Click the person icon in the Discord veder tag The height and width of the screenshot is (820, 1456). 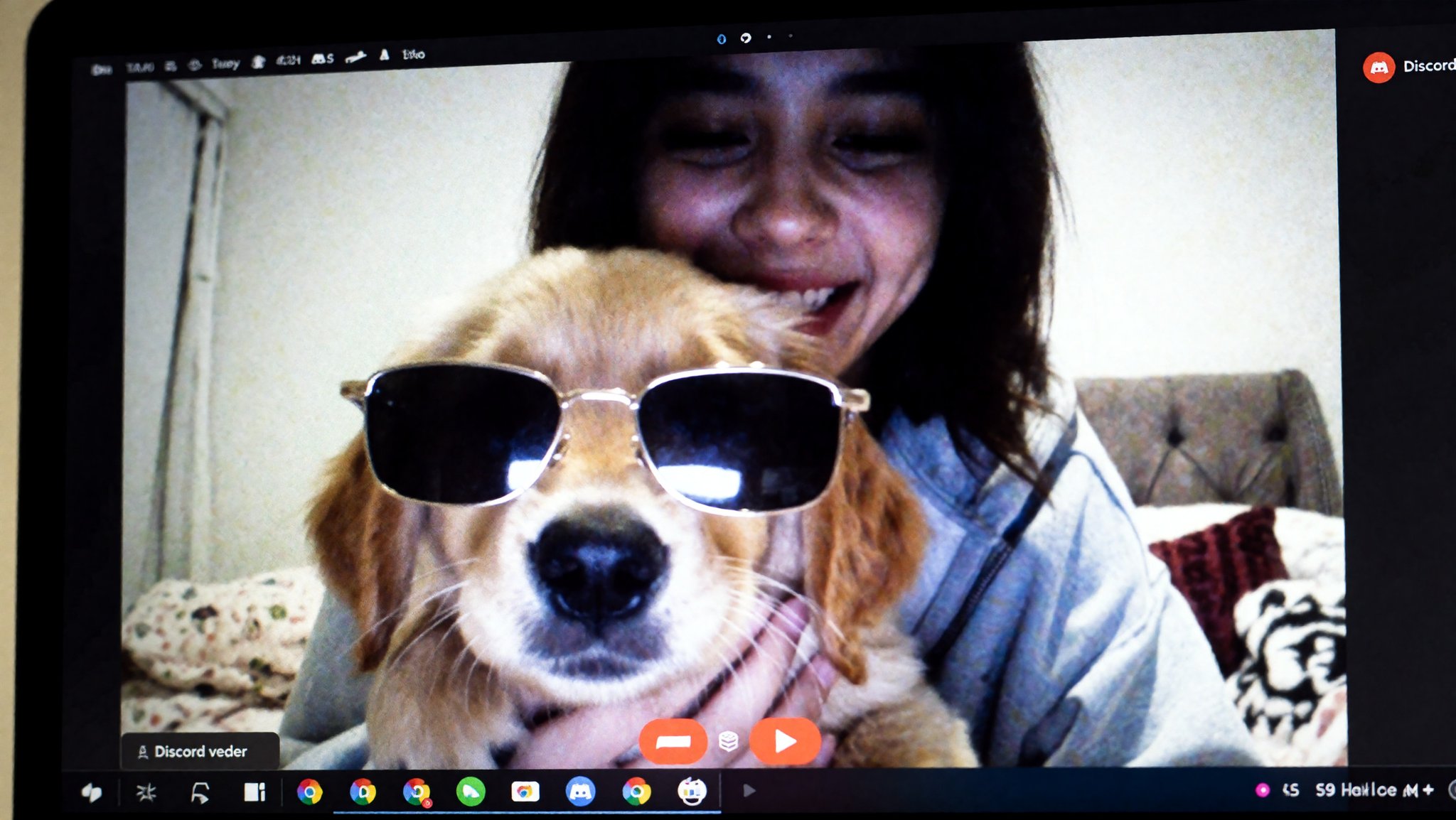(x=142, y=752)
